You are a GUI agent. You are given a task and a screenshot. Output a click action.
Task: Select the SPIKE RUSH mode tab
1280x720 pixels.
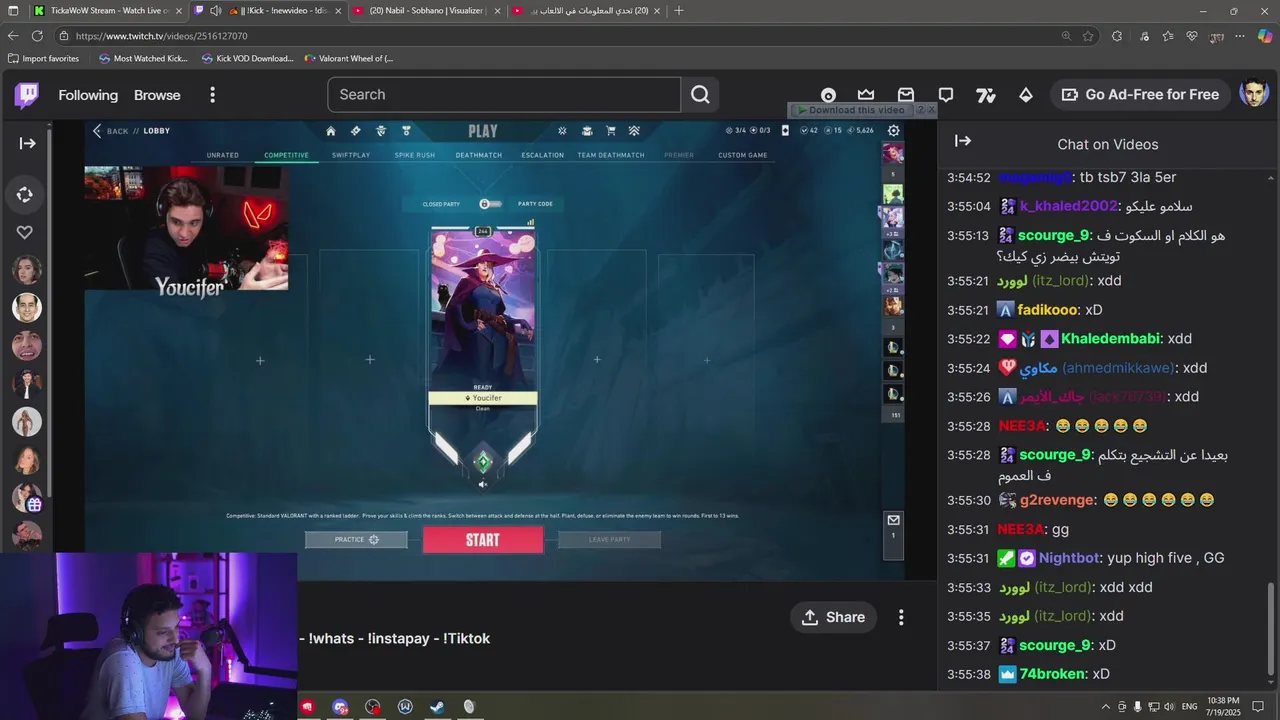pyautogui.click(x=414, y=155)
